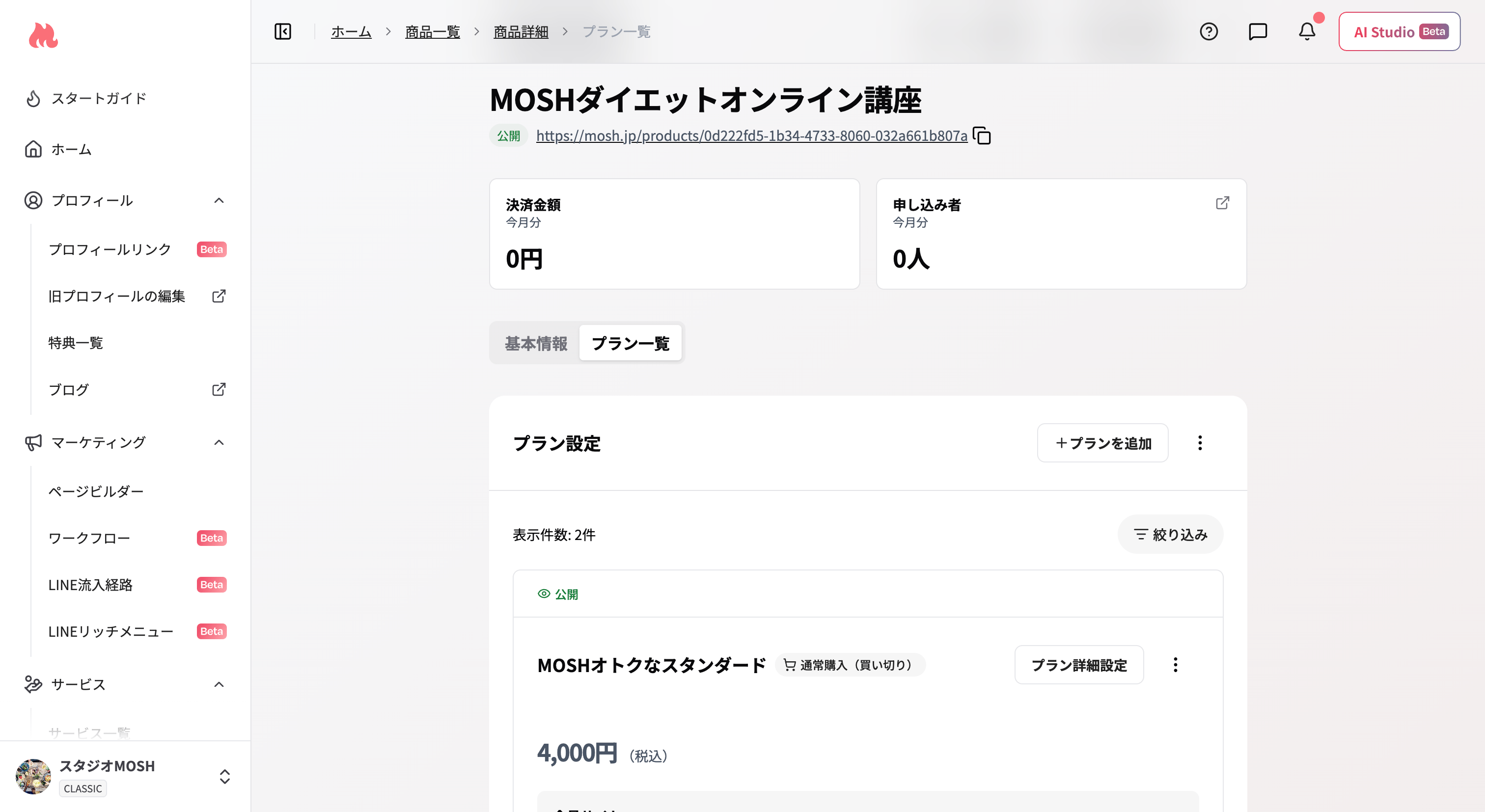Collapse the sidebar panel icon
The height and width of the screenshot is (812, 1485).
(x=282, y=32)
